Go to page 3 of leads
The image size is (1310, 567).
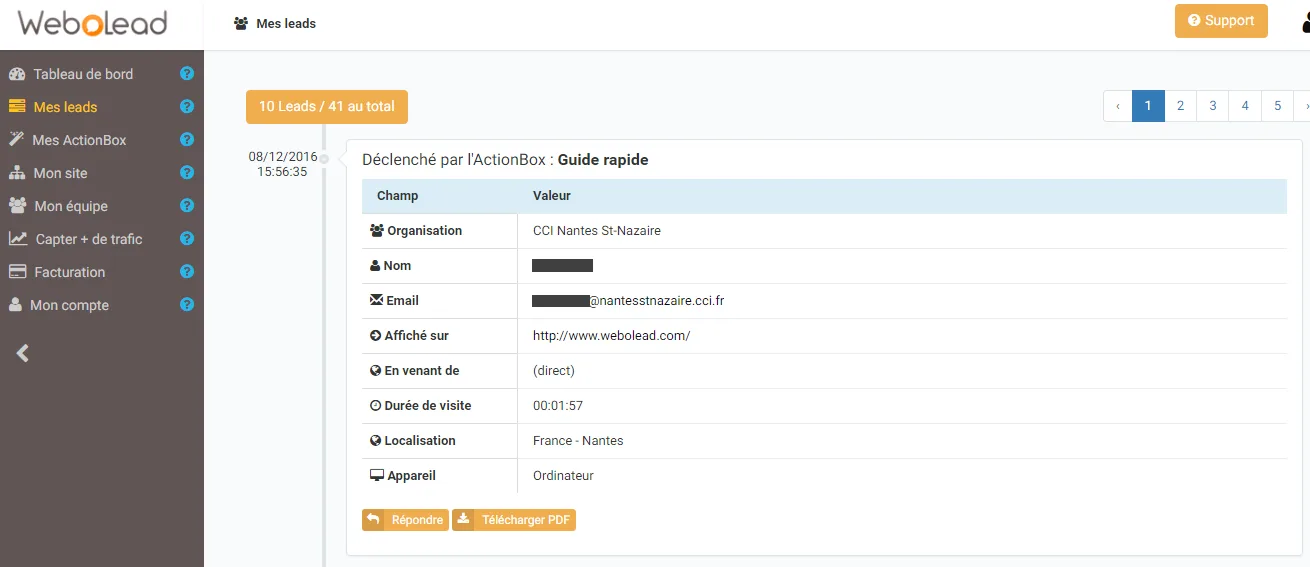[x=1213, y=106]
